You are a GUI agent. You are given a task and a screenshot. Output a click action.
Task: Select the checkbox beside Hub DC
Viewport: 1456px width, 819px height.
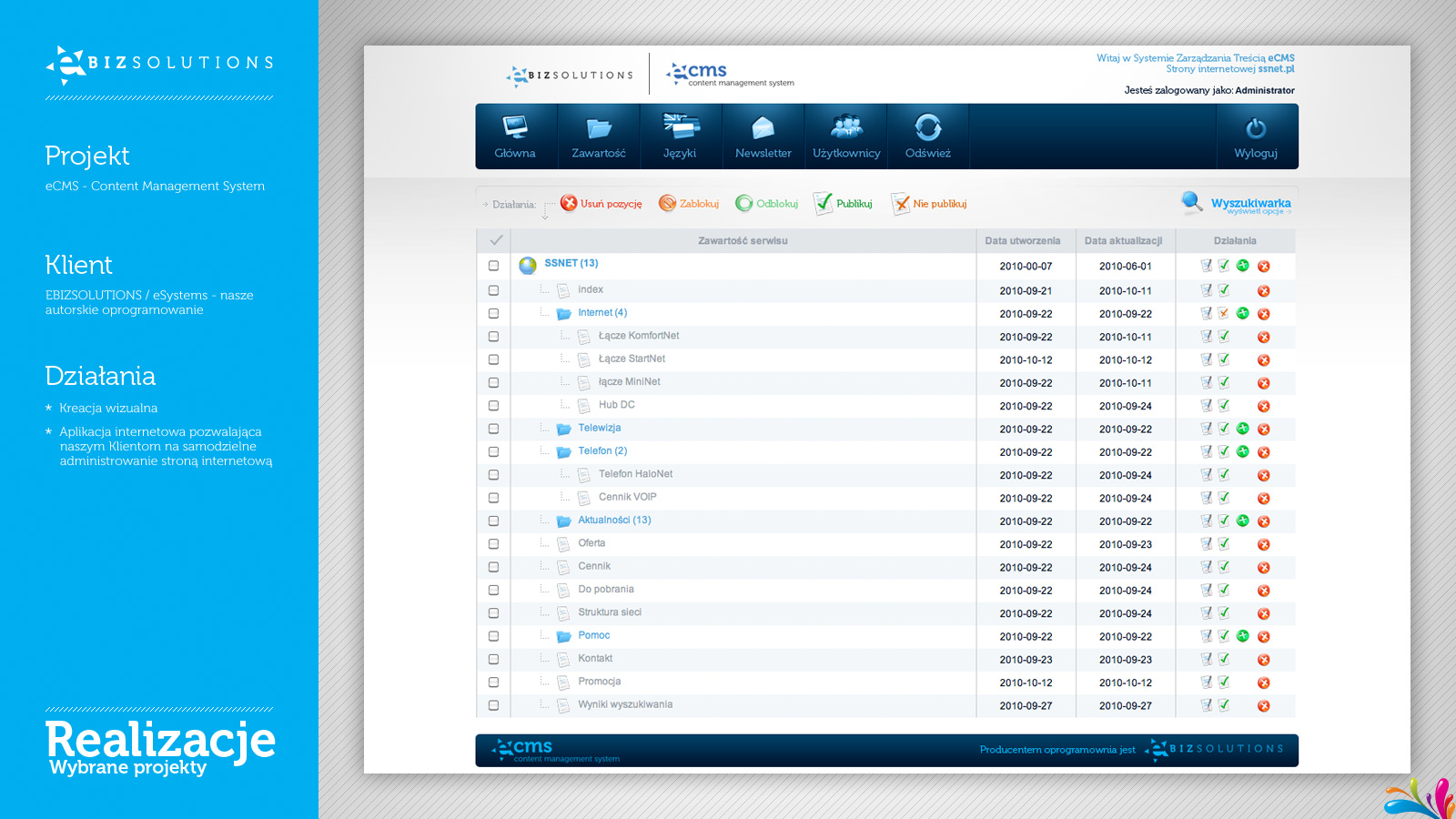[x=493, y=406]
